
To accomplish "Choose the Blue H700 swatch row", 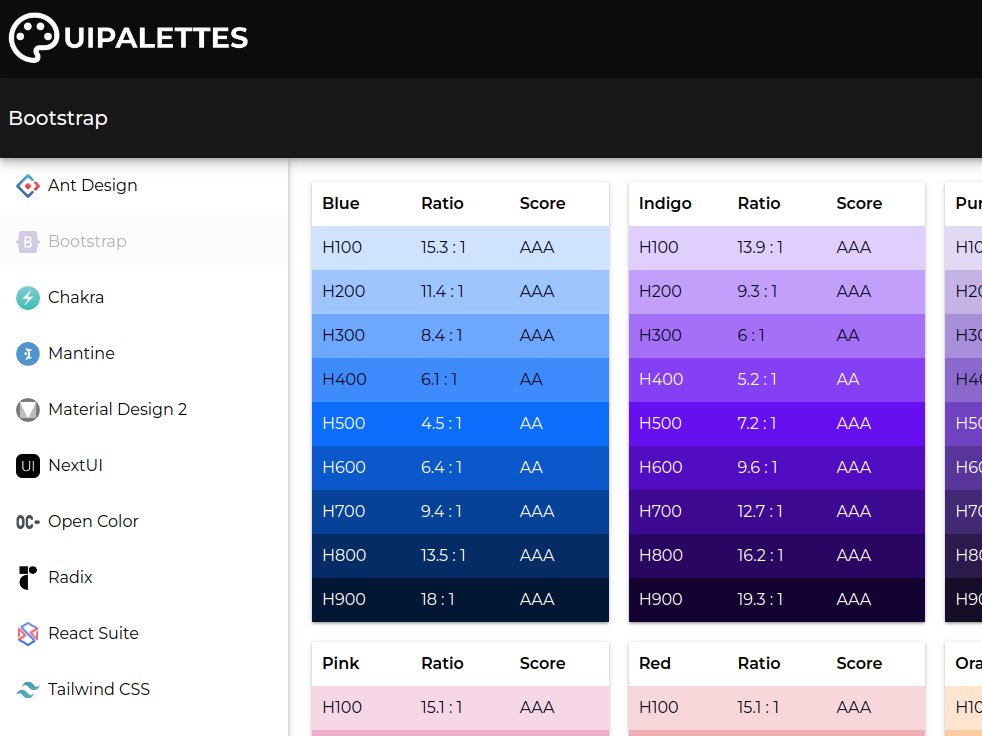I will [x=460, y=512].
